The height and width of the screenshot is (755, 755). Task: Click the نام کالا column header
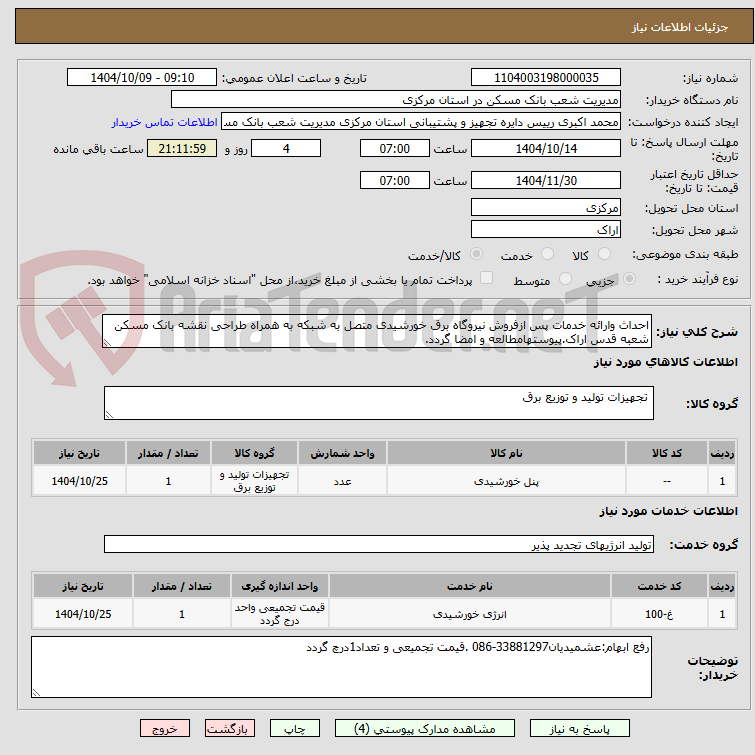point(506,453)
